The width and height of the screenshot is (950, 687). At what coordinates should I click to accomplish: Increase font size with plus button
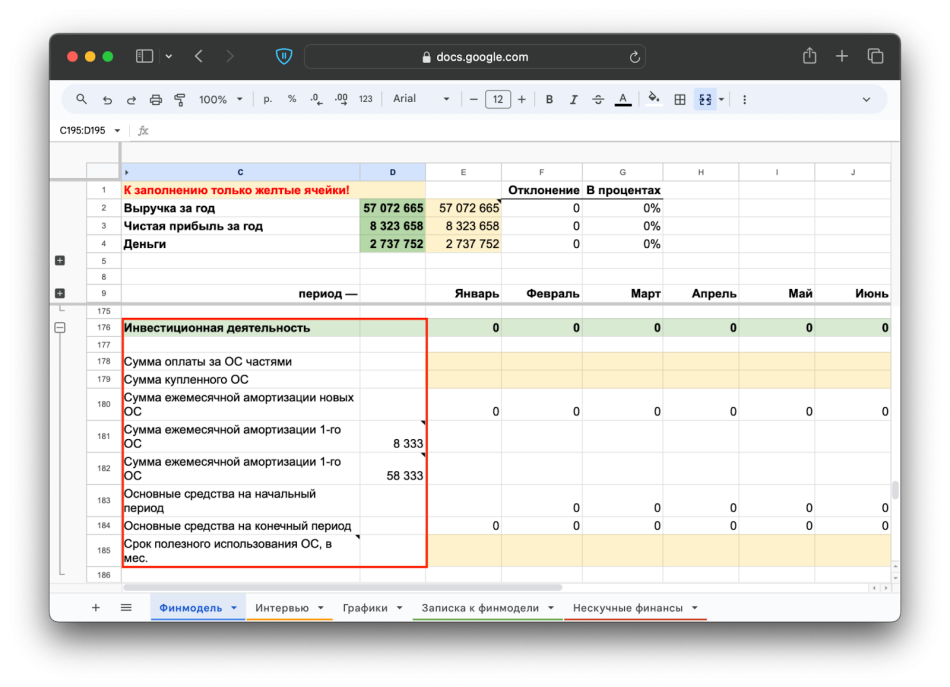pos(522,99)
